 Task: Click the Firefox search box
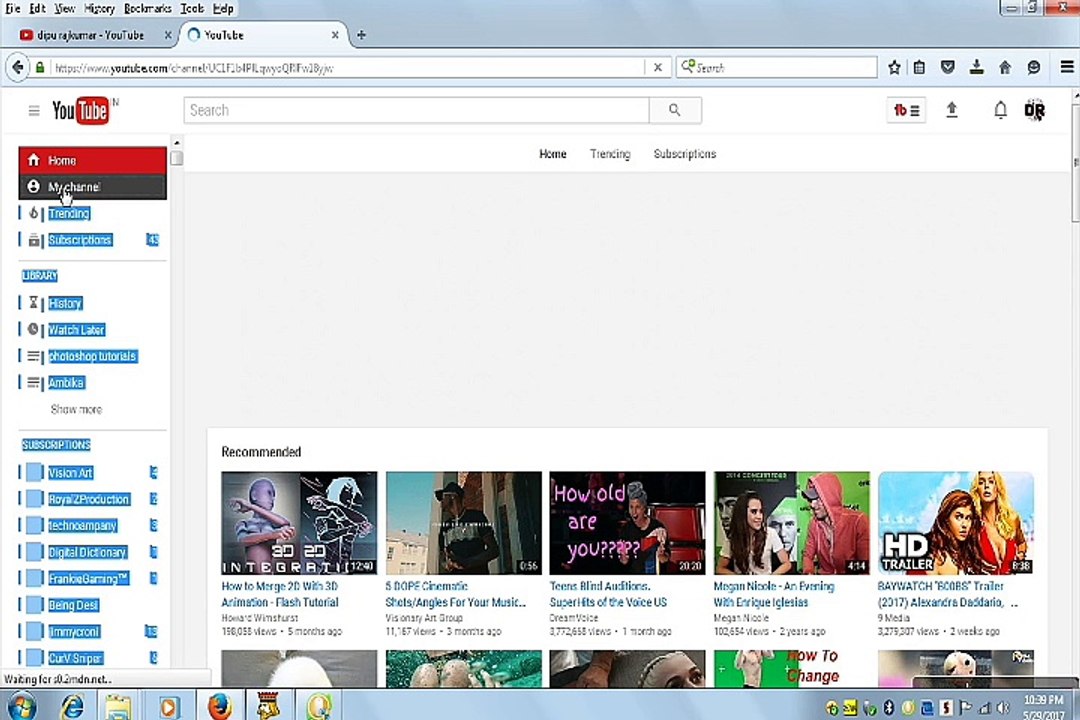pos(776,68)
